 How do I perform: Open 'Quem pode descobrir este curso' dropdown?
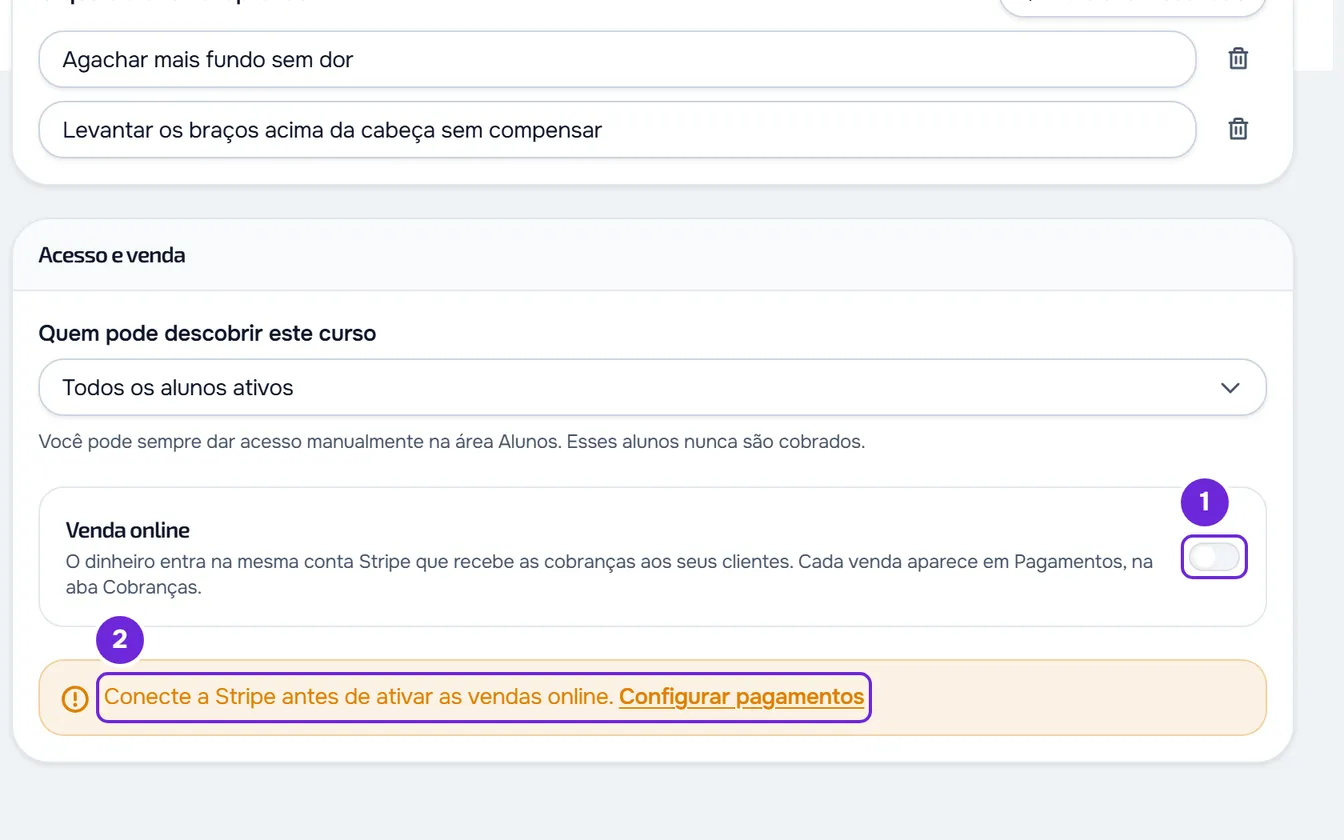652,387
